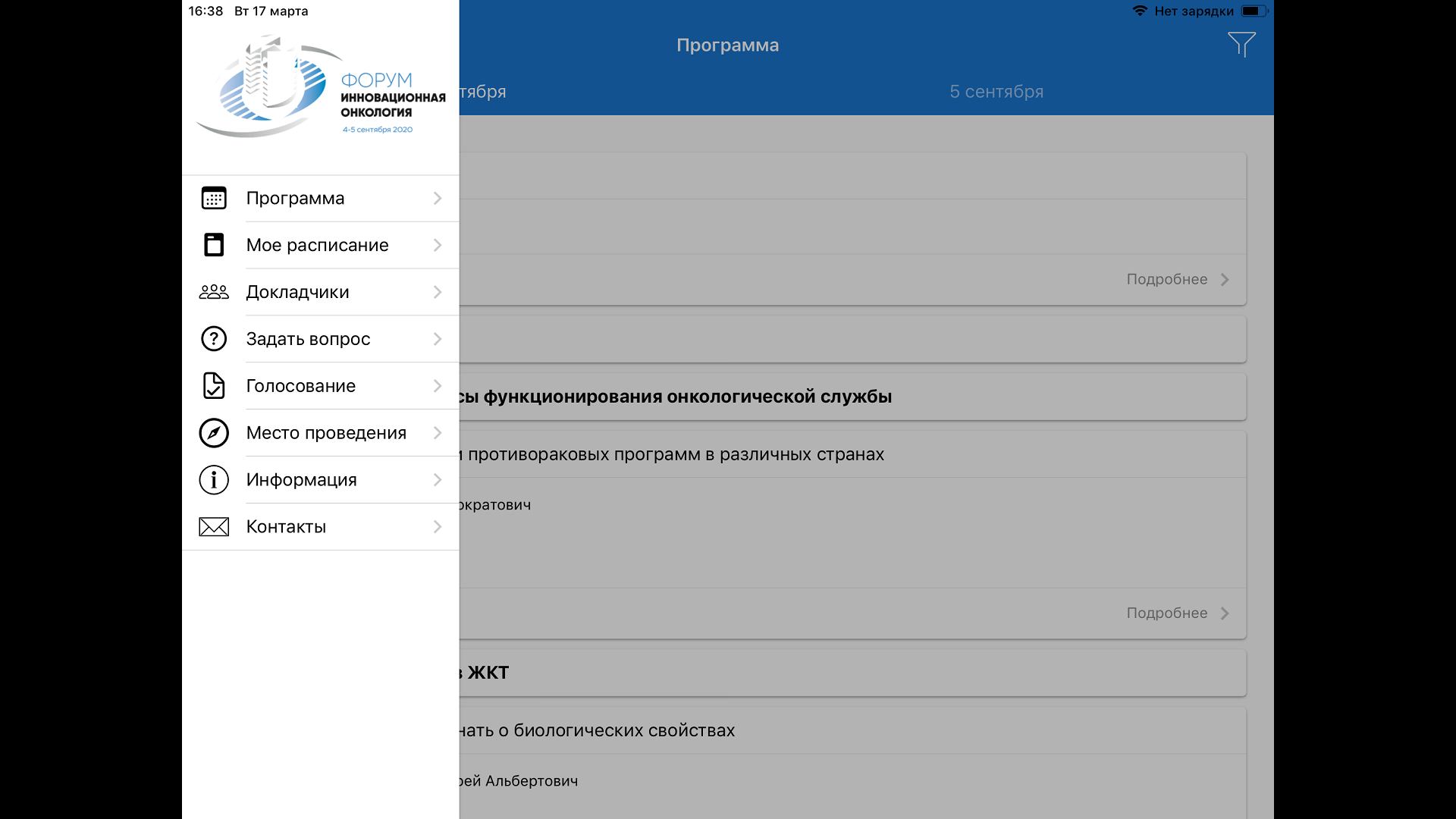Expand the chevron on the Докладчики row
The width and height of the screenshot is (1456, 819).
point(438,292)
